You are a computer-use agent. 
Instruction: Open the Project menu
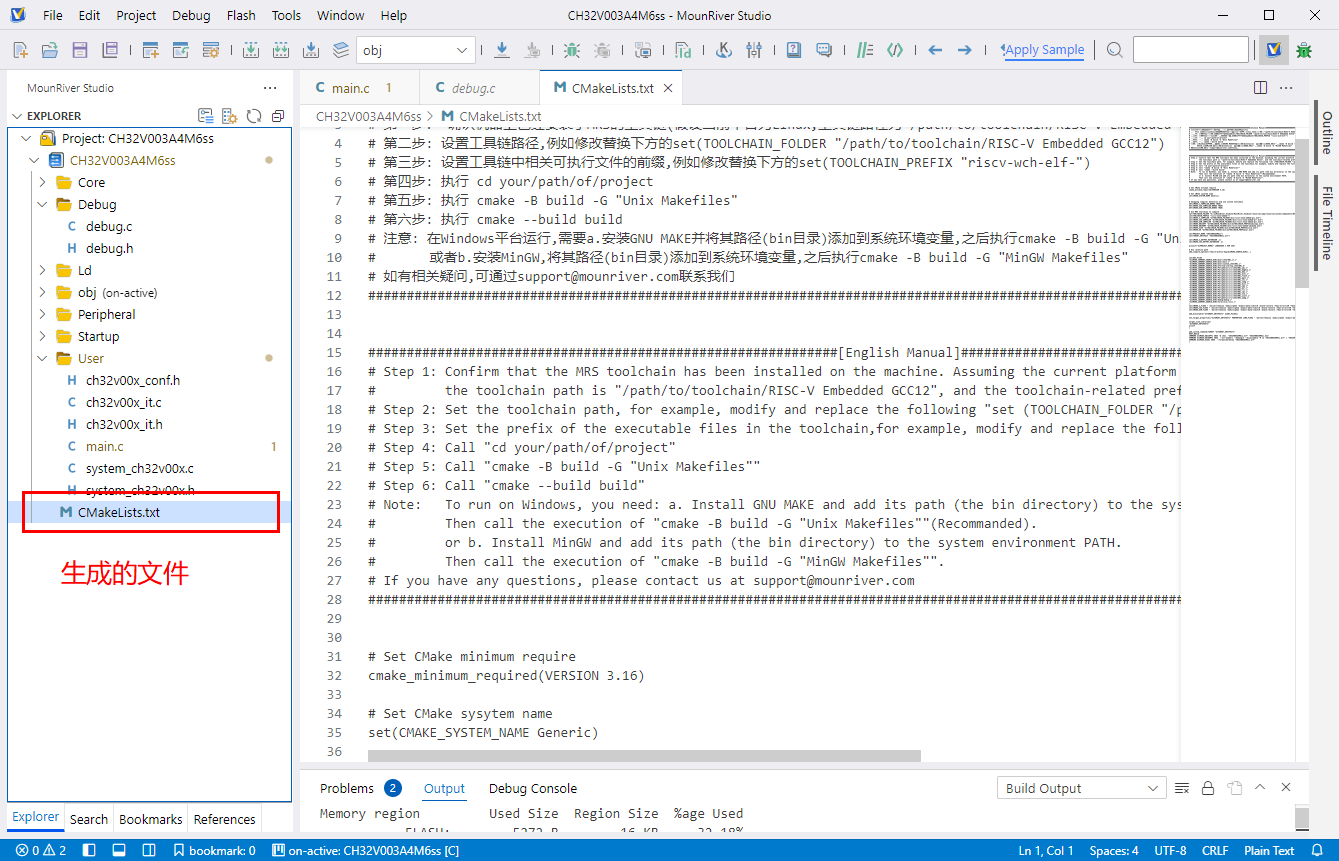tap(136, 15)
